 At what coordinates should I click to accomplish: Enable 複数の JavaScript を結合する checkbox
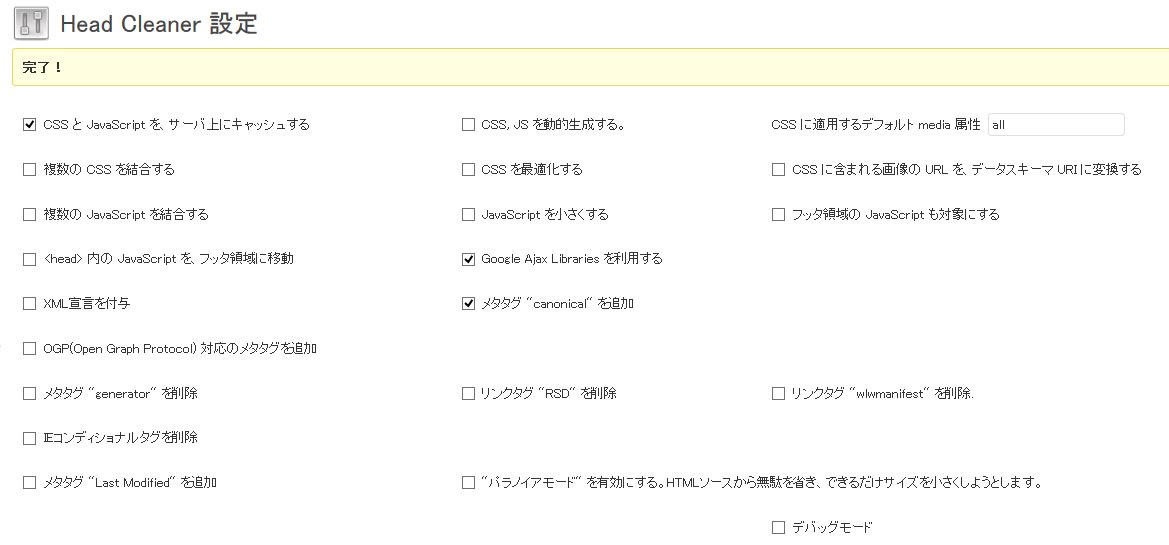[x=29, y=215]
